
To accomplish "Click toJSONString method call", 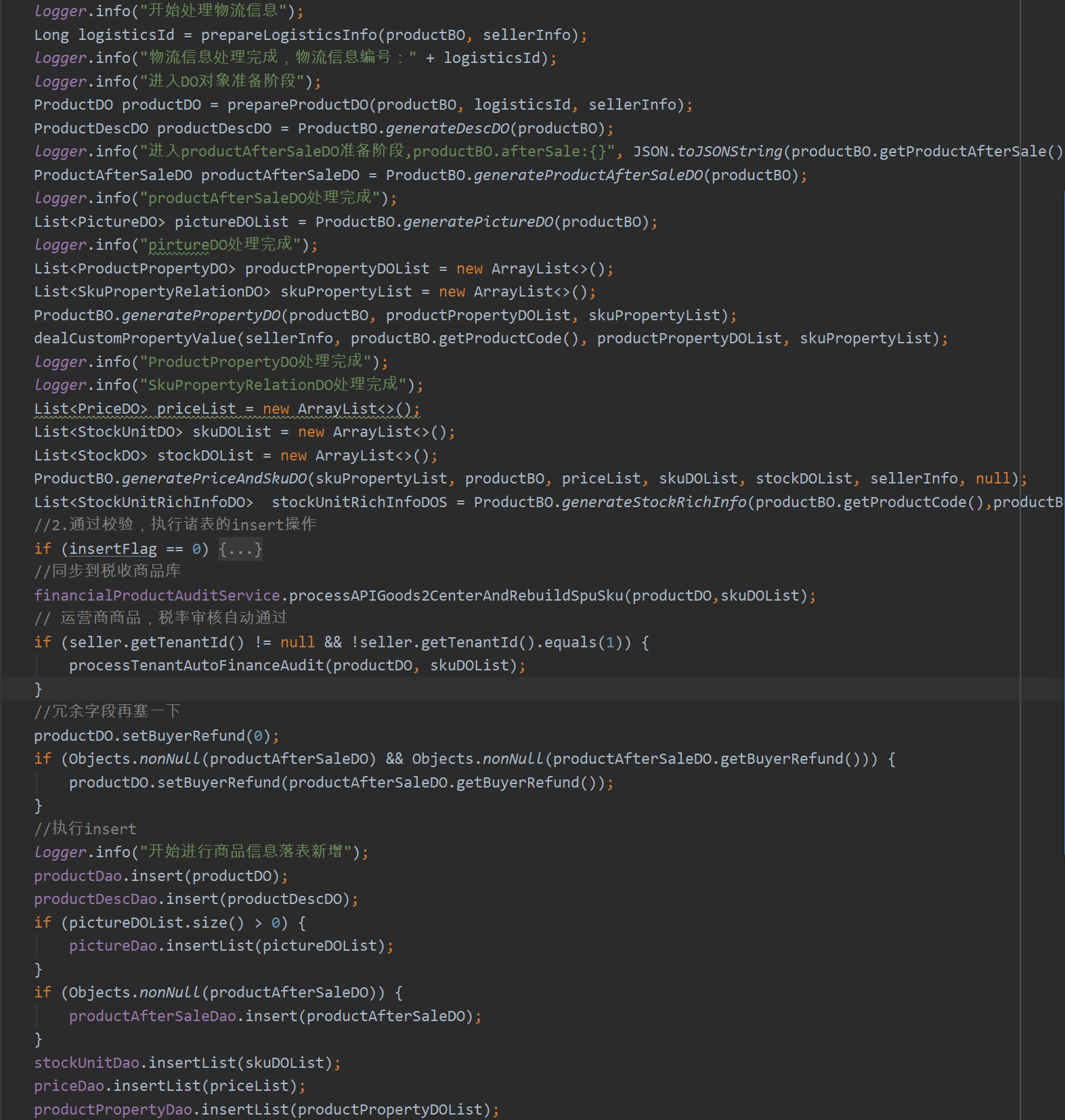I will 730,152.
